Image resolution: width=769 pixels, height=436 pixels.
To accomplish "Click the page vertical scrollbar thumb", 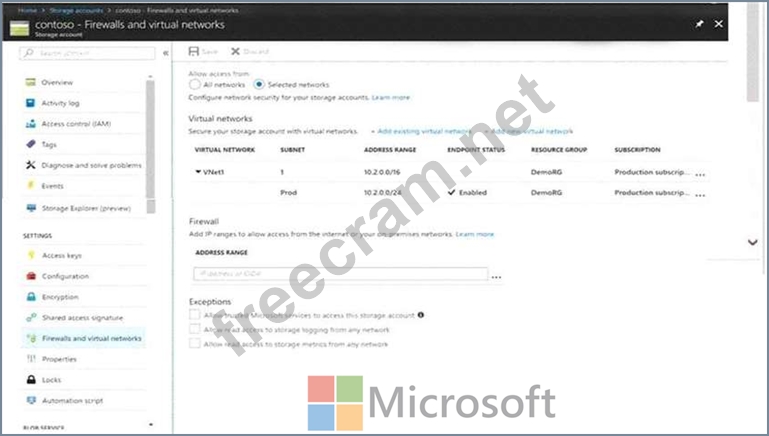I will coord(752,51).
